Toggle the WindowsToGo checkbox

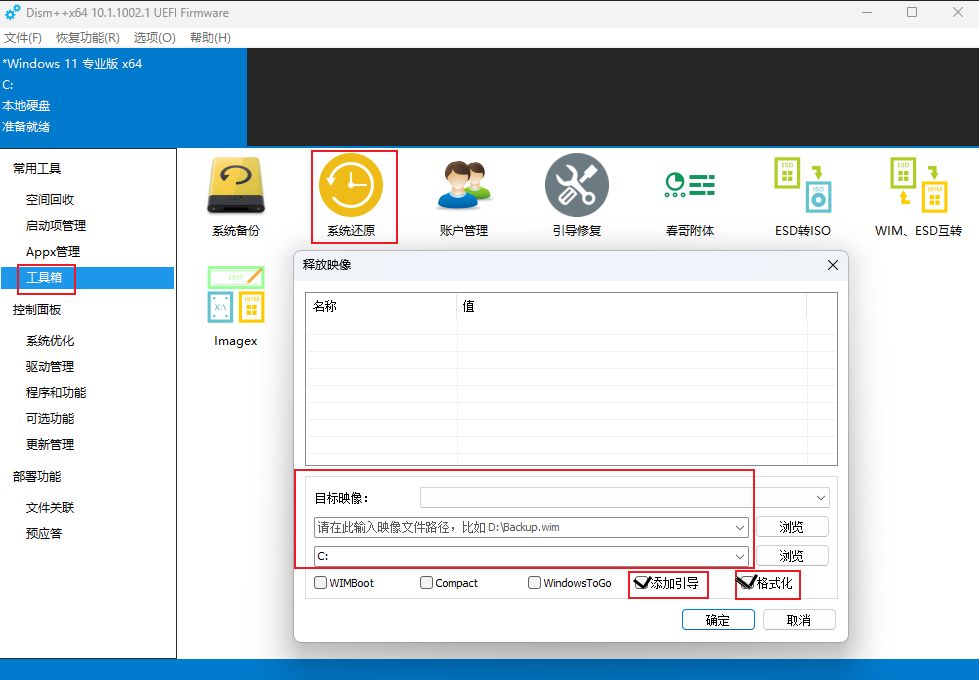coord(535,583)
